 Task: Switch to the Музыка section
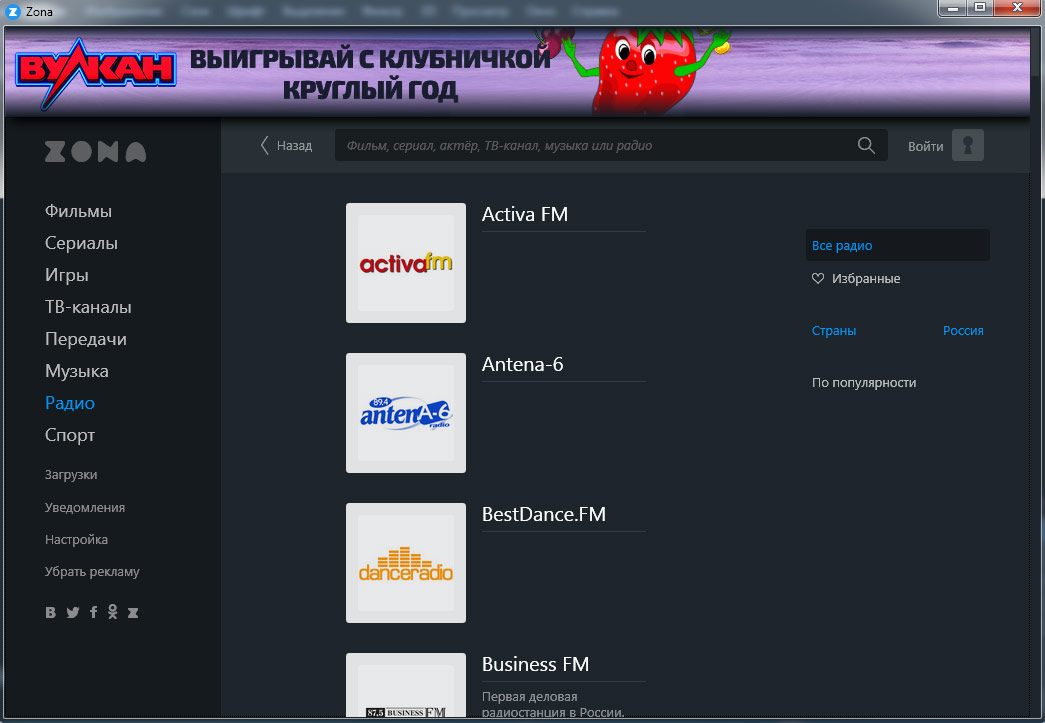pos(77,371)
